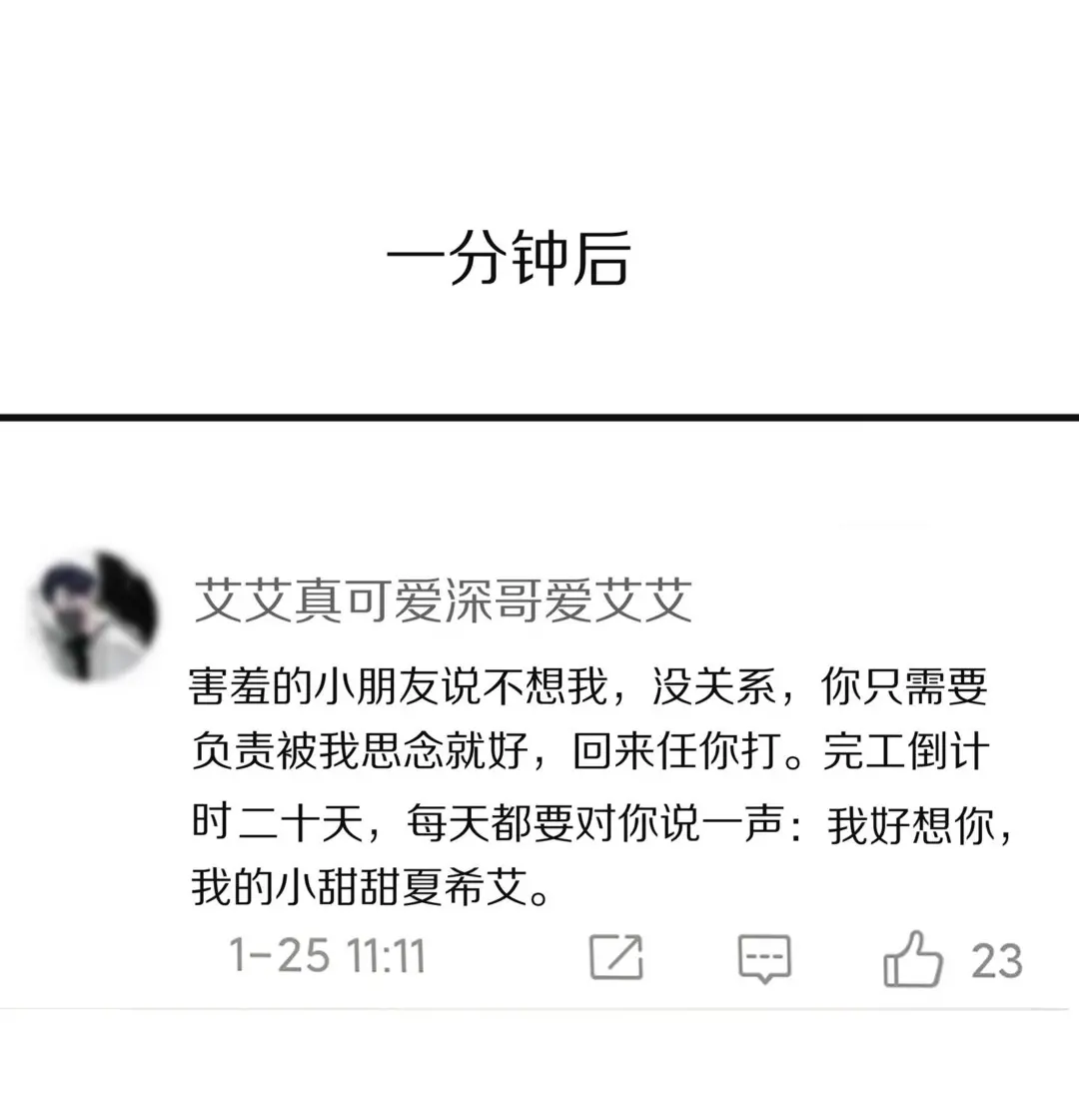Click the phrase 负责被我思念就好

pyautogui.click(x=360, y=752)
